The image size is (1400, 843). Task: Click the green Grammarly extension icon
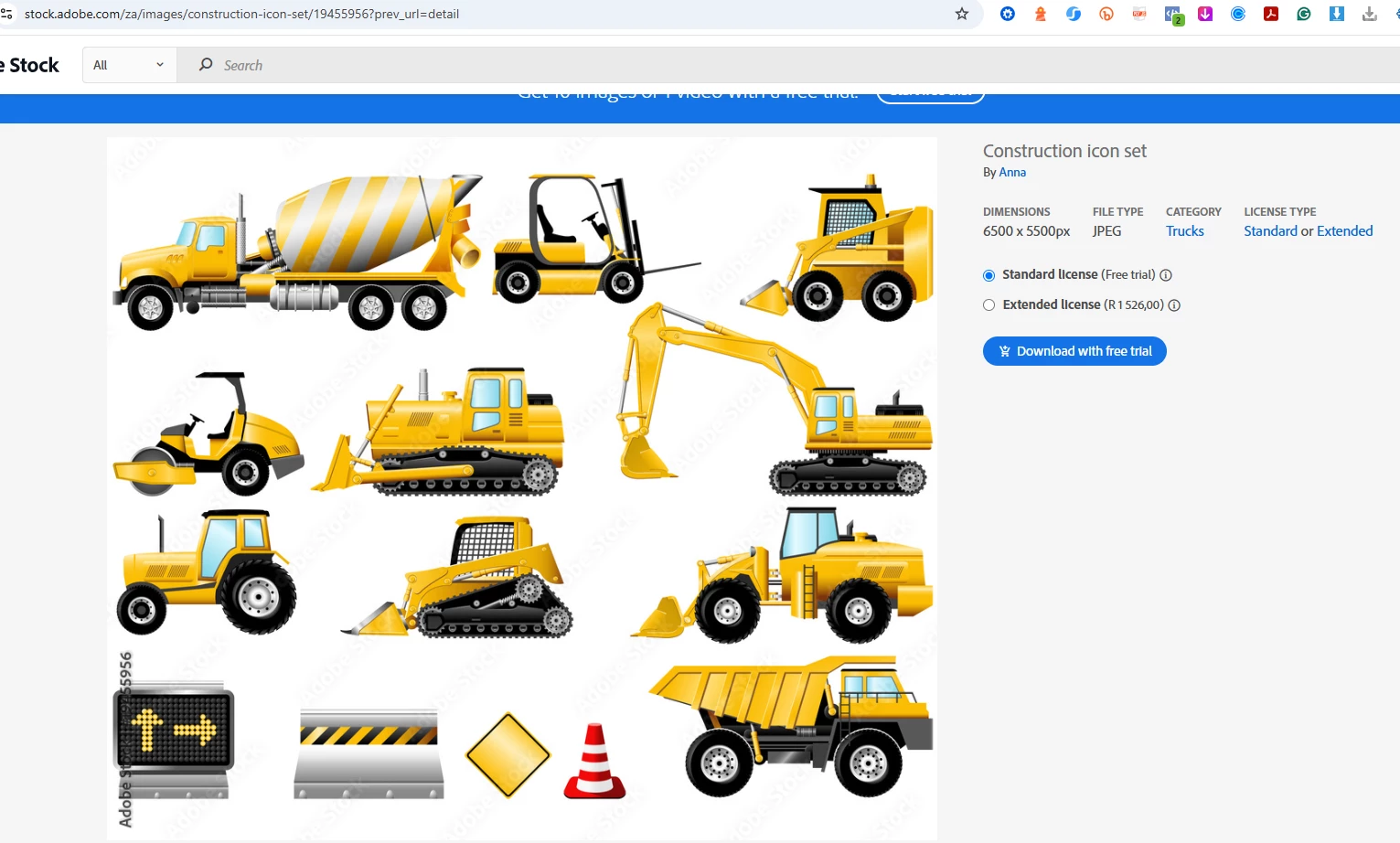pyautogui.click(x=1304, y=14)
